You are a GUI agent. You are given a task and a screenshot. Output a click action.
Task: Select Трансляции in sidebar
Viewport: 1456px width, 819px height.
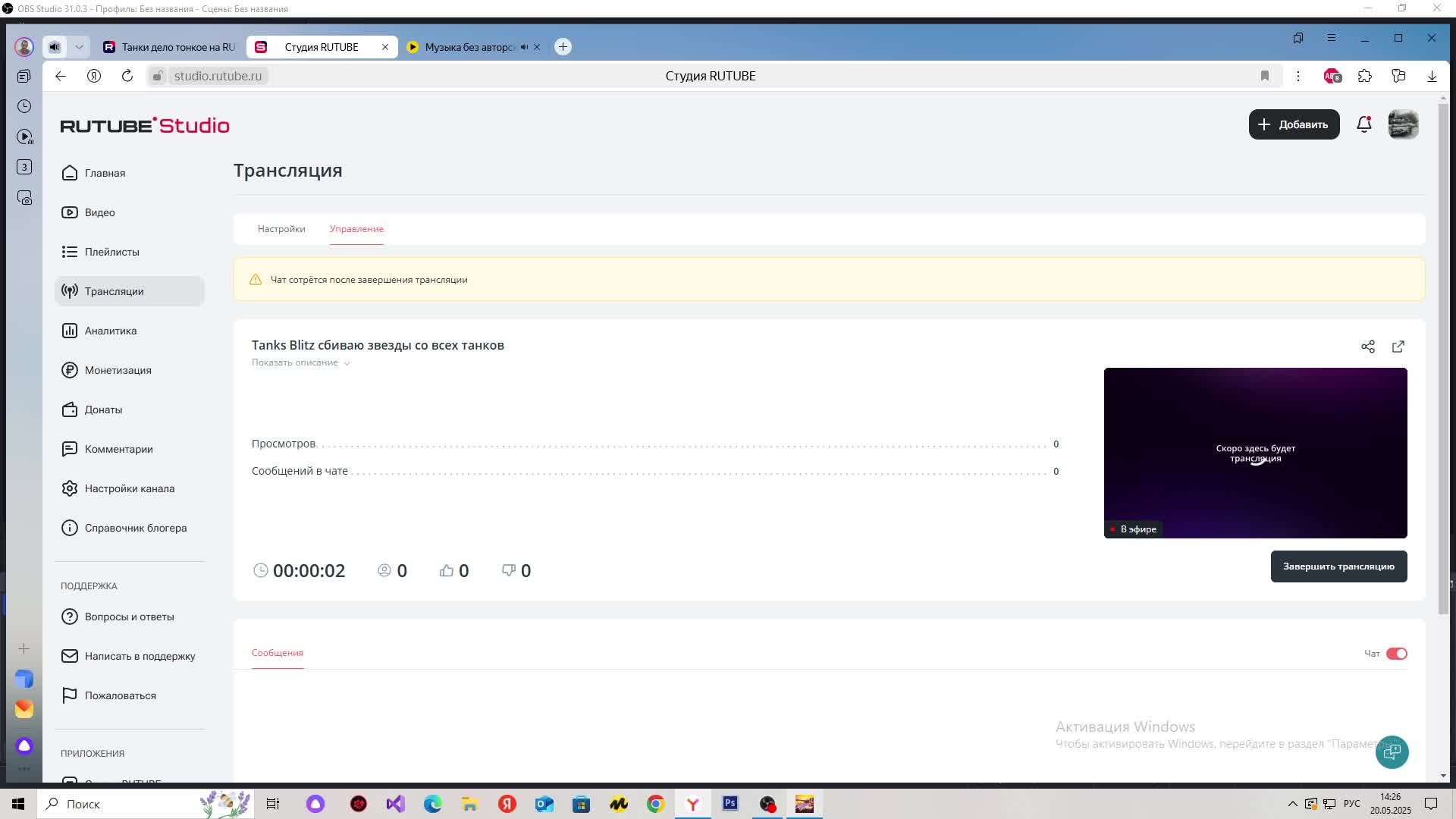[x=129, y=291]
